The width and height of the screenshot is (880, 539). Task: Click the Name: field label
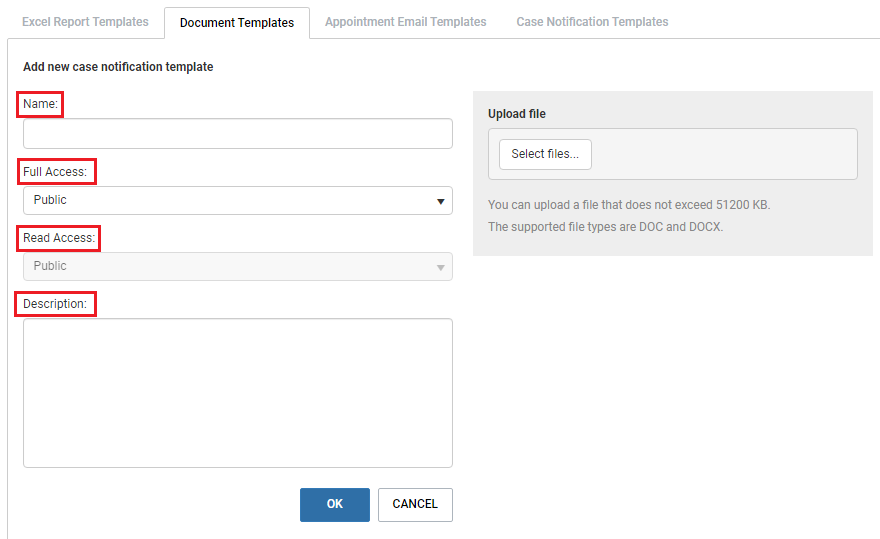coord(40,104)
